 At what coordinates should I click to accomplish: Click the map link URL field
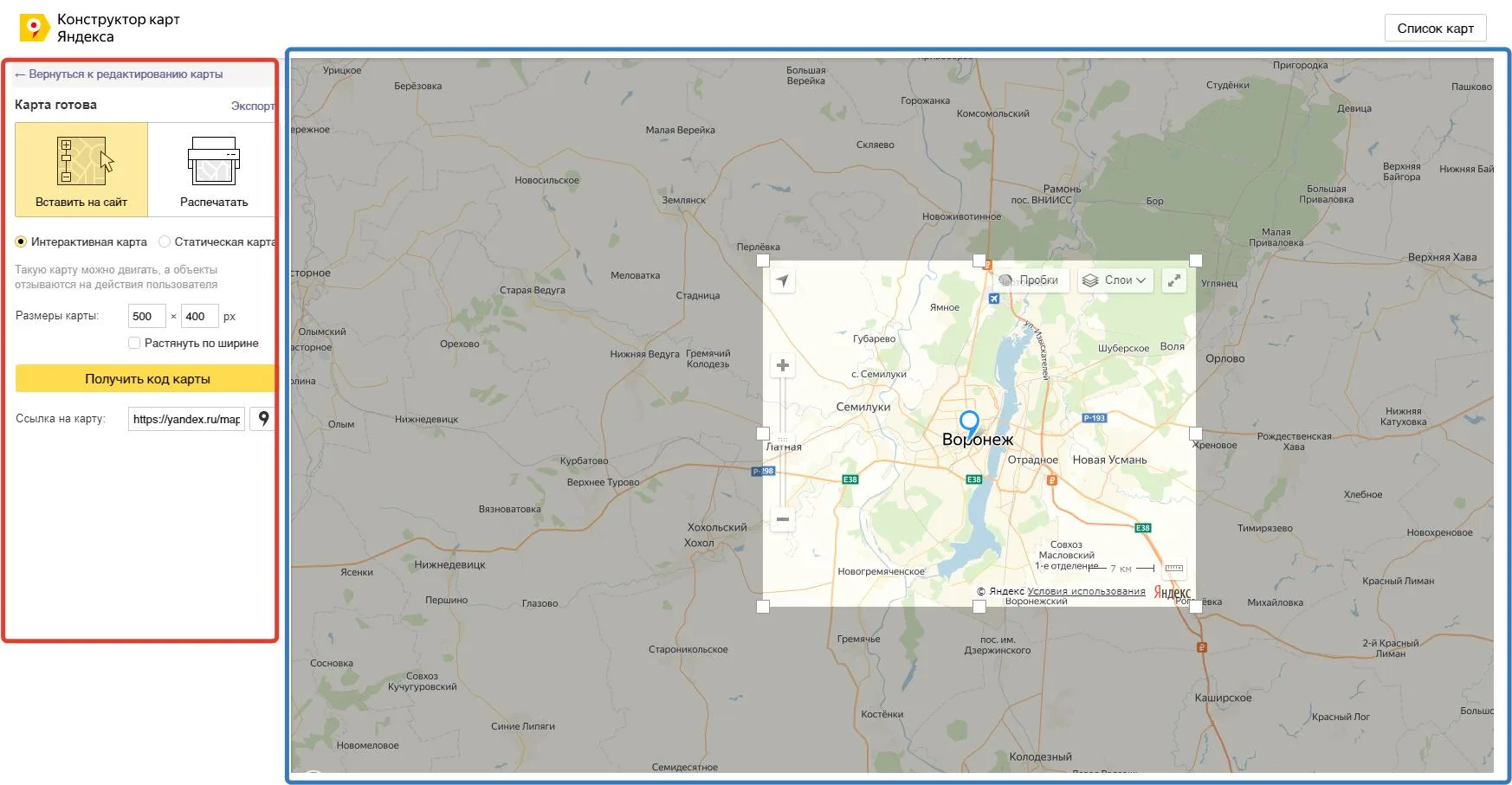(x=186, y=419)
